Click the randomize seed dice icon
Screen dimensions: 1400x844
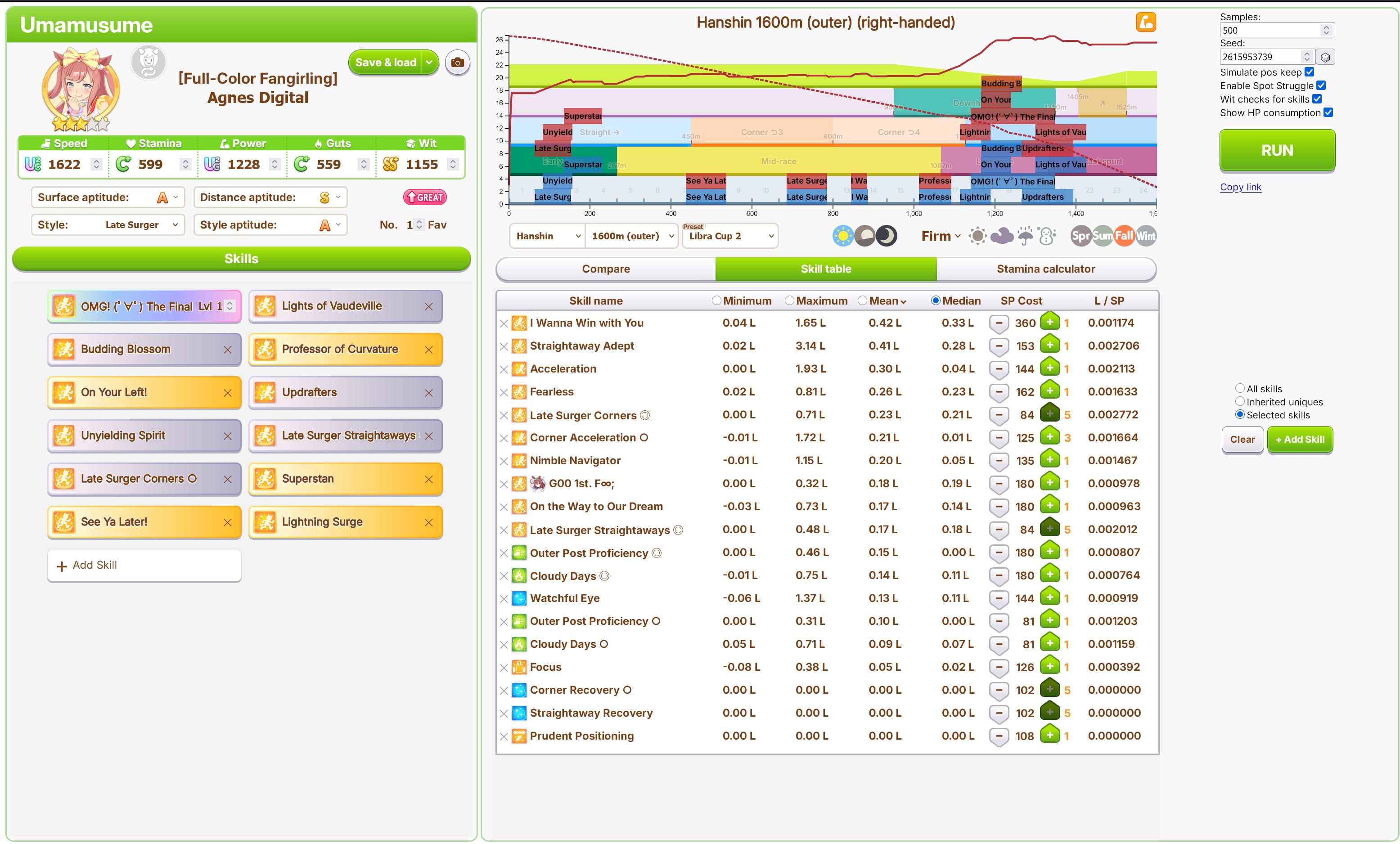(1325, 57)
